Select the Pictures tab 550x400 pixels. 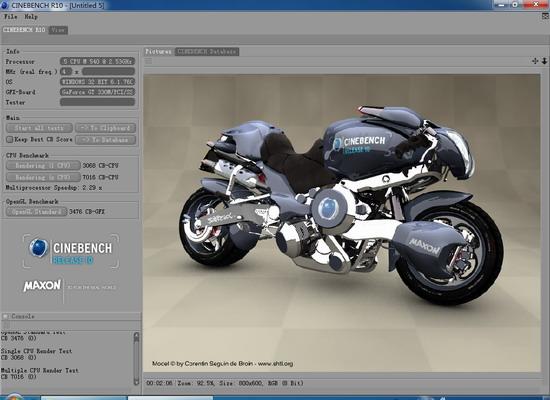click(x=158, y=52)
